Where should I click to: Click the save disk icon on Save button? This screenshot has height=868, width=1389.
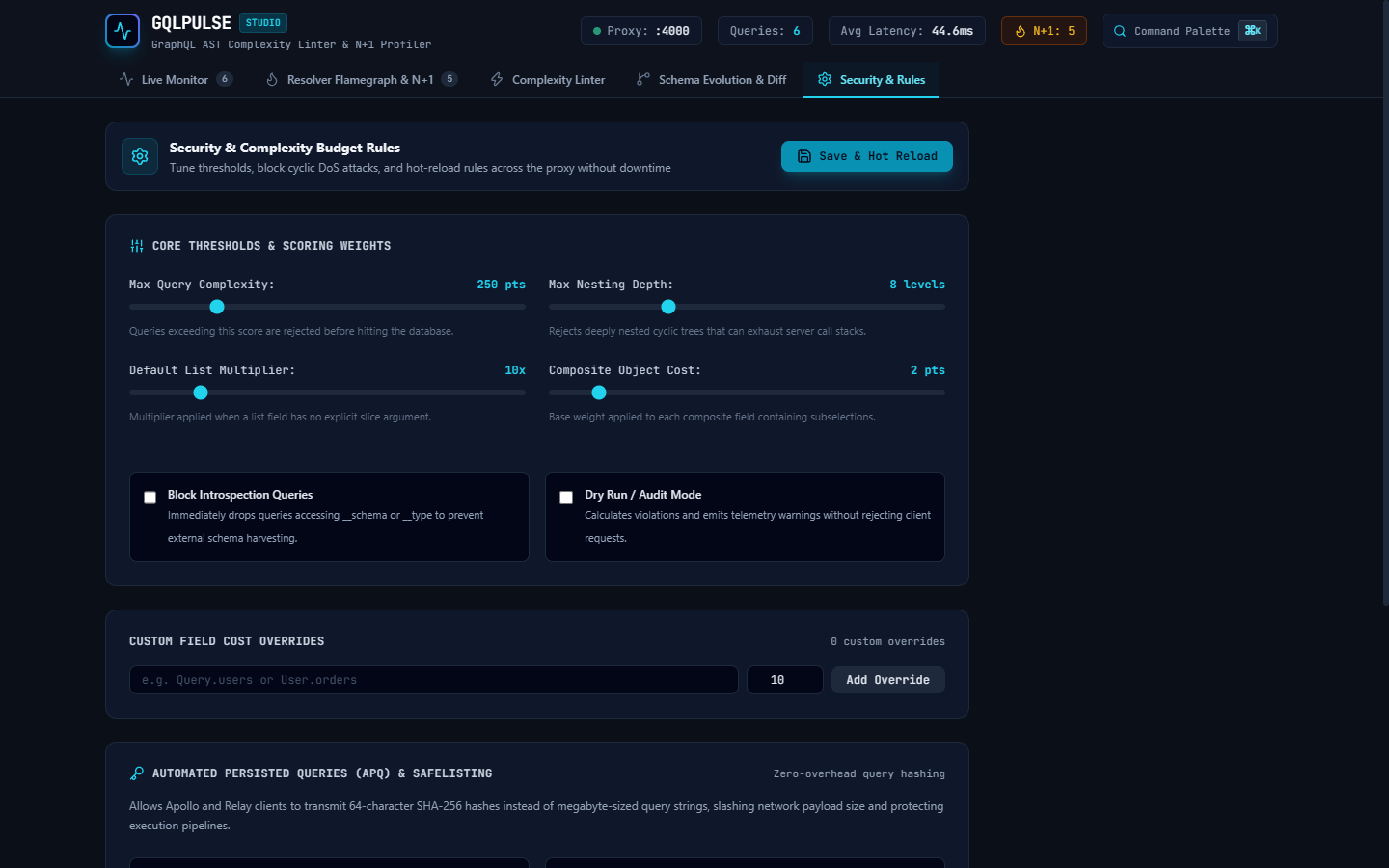[x=804, y=156]
